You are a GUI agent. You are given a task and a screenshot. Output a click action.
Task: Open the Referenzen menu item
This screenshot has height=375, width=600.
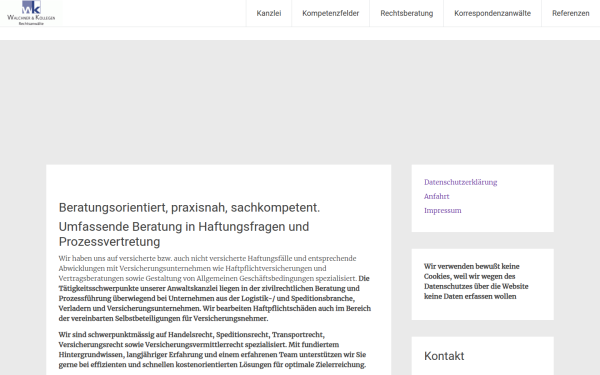[571, 13]
